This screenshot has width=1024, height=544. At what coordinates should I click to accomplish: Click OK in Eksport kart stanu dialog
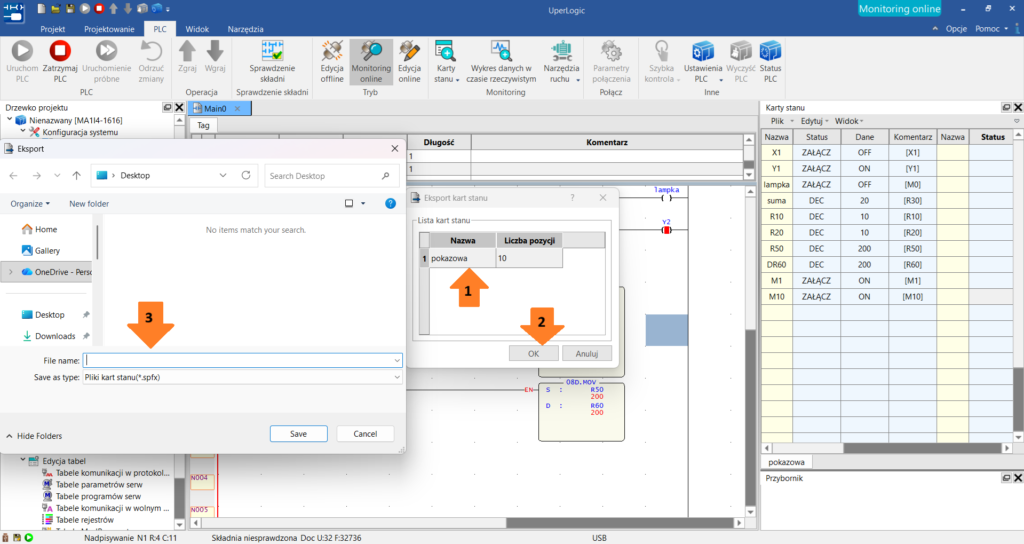(534, 353)
